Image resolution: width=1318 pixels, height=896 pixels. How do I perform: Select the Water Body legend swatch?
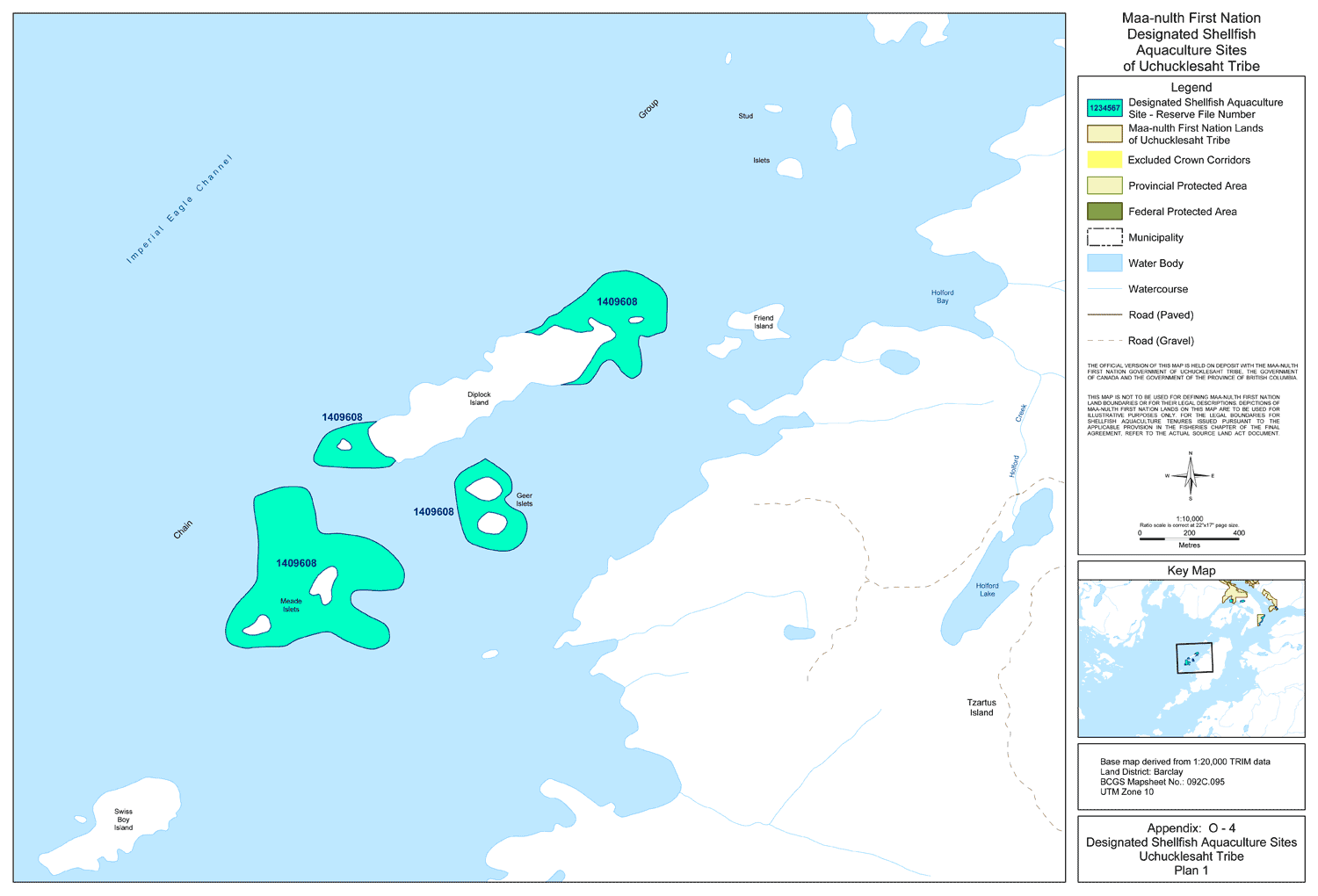coord(1104,264)
